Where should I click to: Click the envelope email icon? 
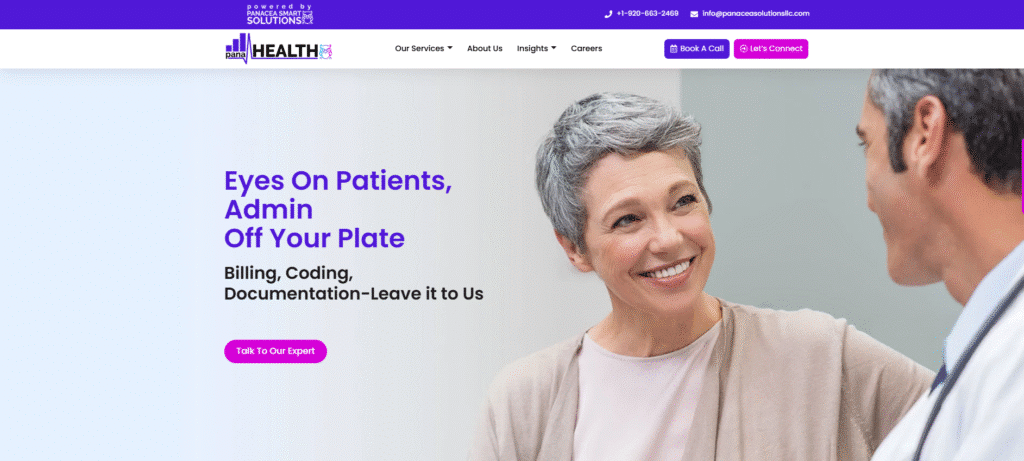pos(694,14)
